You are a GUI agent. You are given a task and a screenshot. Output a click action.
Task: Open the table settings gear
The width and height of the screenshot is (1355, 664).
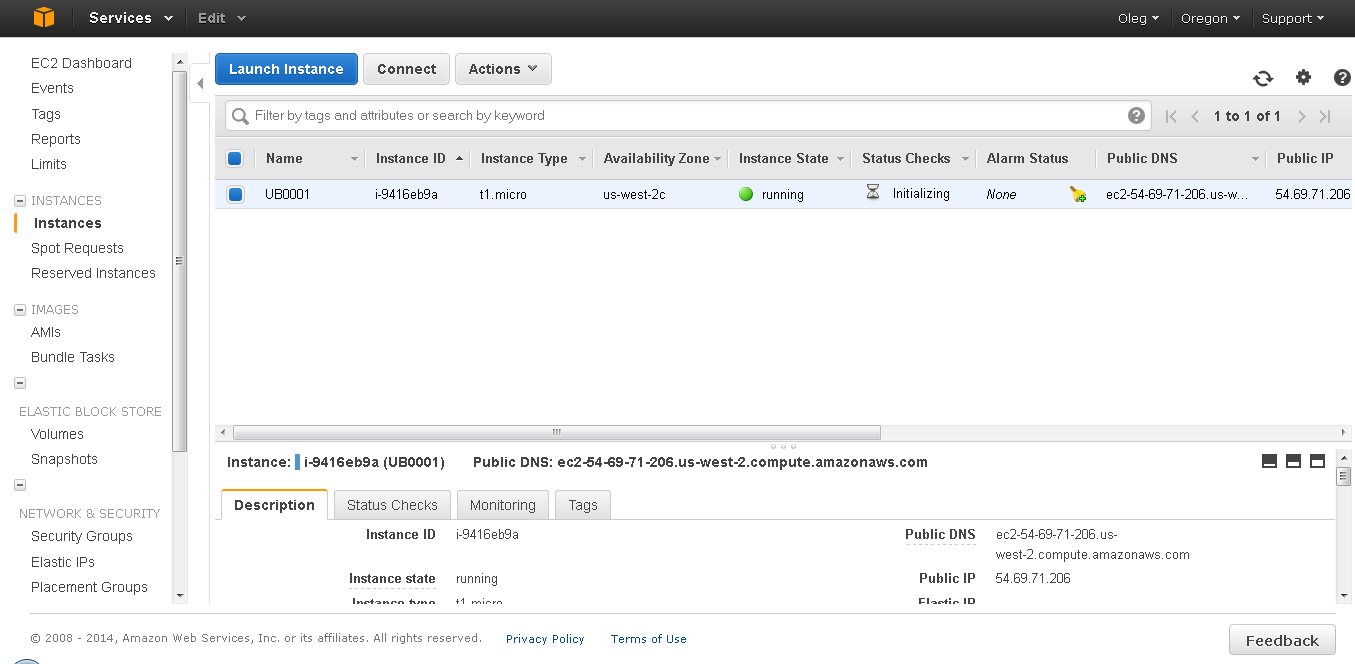coord(1303,77)
